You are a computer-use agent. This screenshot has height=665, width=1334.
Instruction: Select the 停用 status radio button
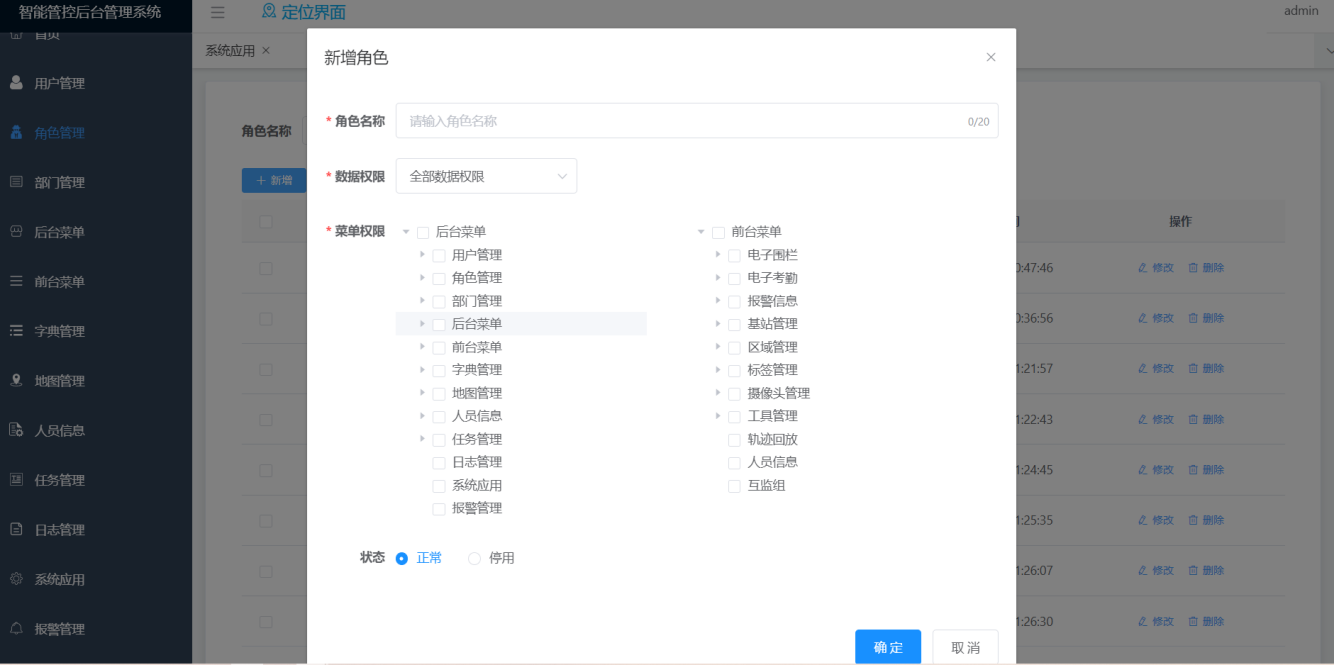[x=474, y=558]
